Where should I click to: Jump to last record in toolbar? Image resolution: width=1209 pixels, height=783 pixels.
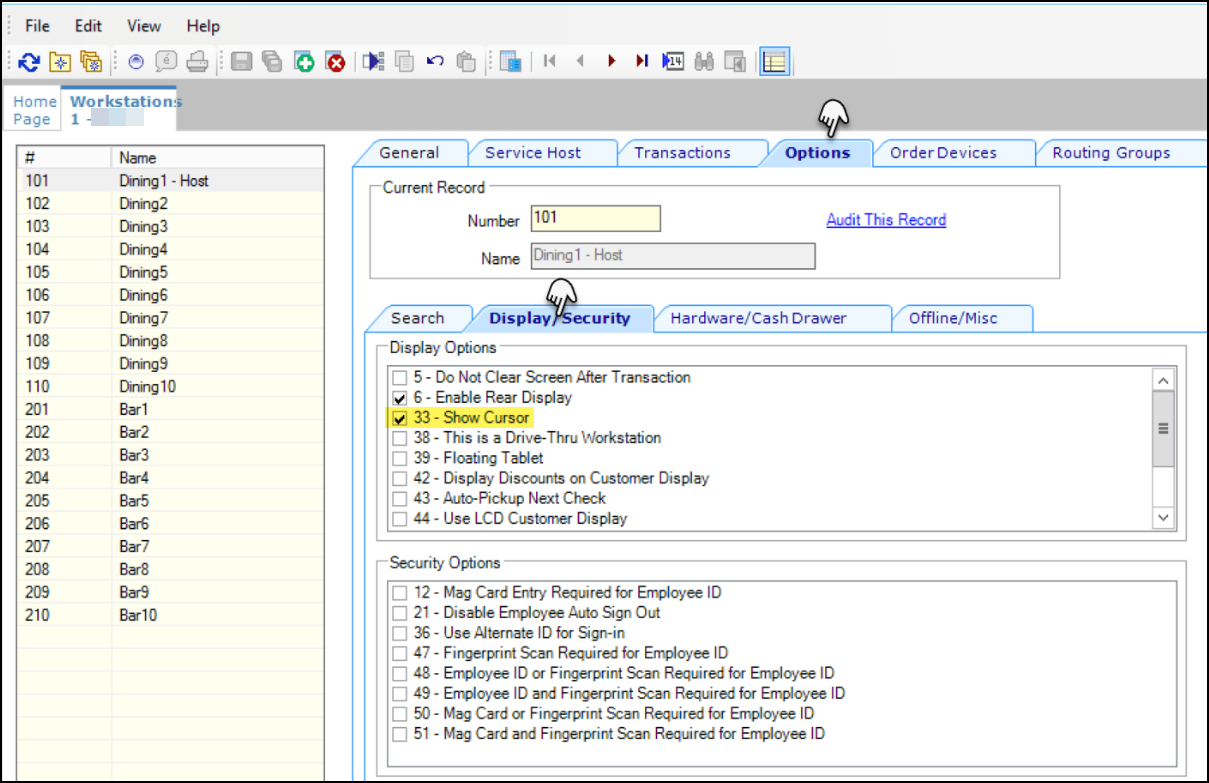641,62
